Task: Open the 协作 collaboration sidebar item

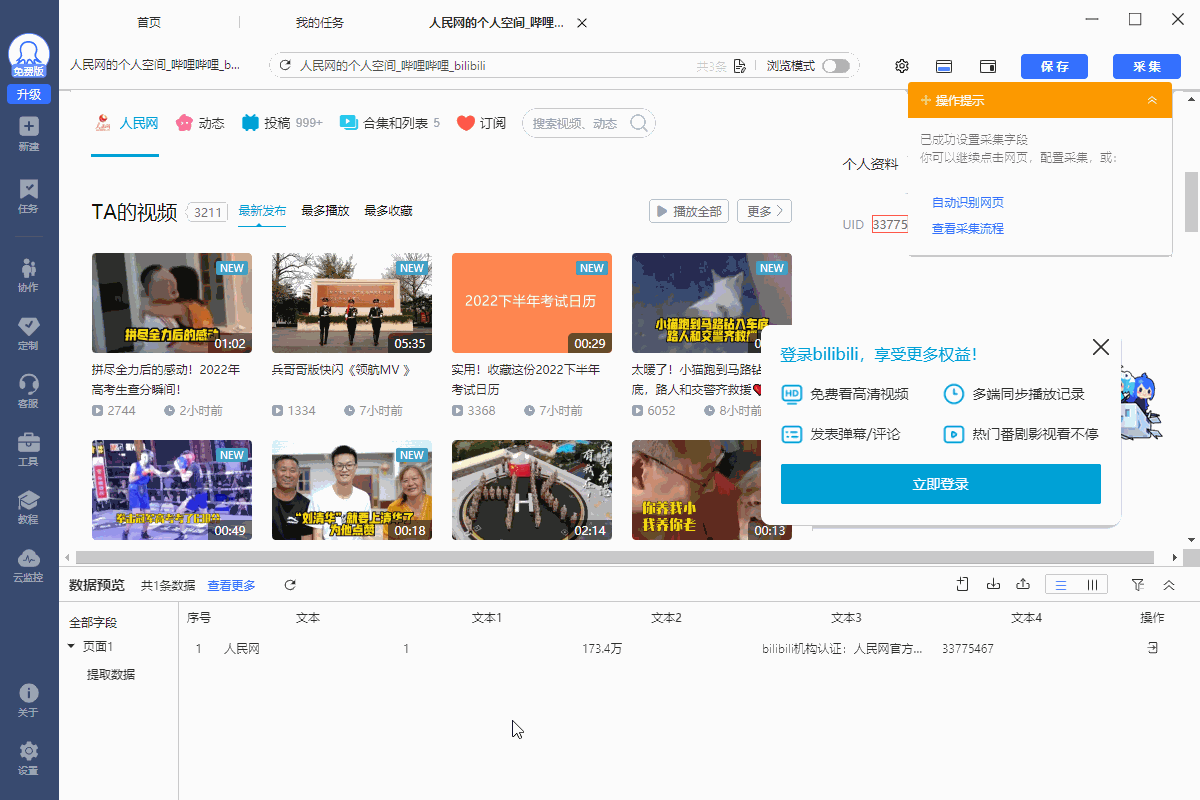Action: [x=28, y=275]
